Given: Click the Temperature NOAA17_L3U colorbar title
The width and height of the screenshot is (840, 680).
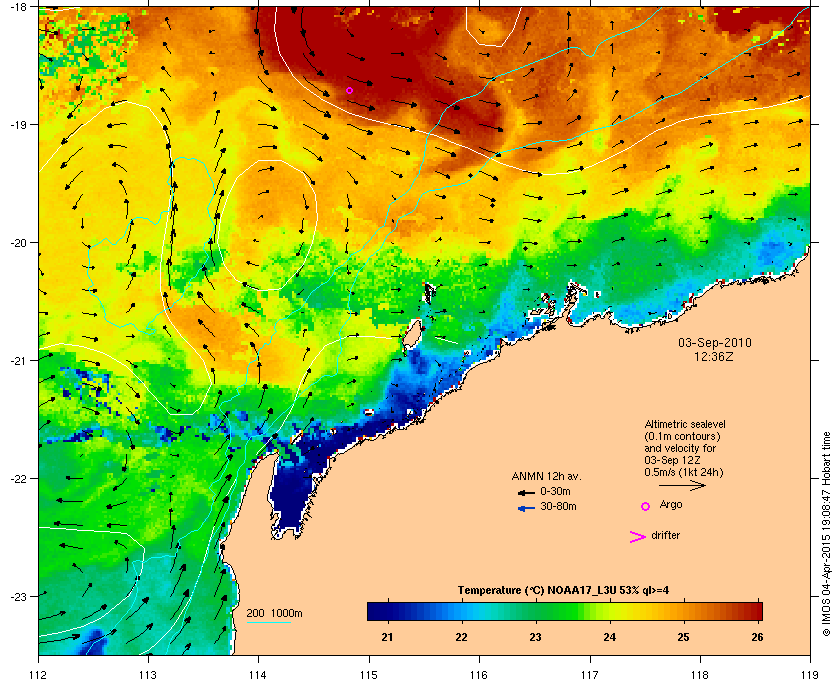Looking at the screenshot, I should [563, 591].
